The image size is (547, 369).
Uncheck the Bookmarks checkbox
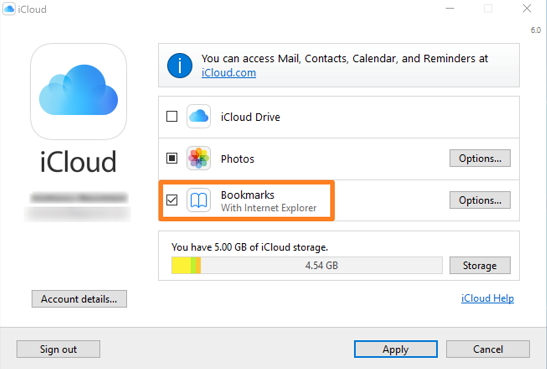coord(172,200)
